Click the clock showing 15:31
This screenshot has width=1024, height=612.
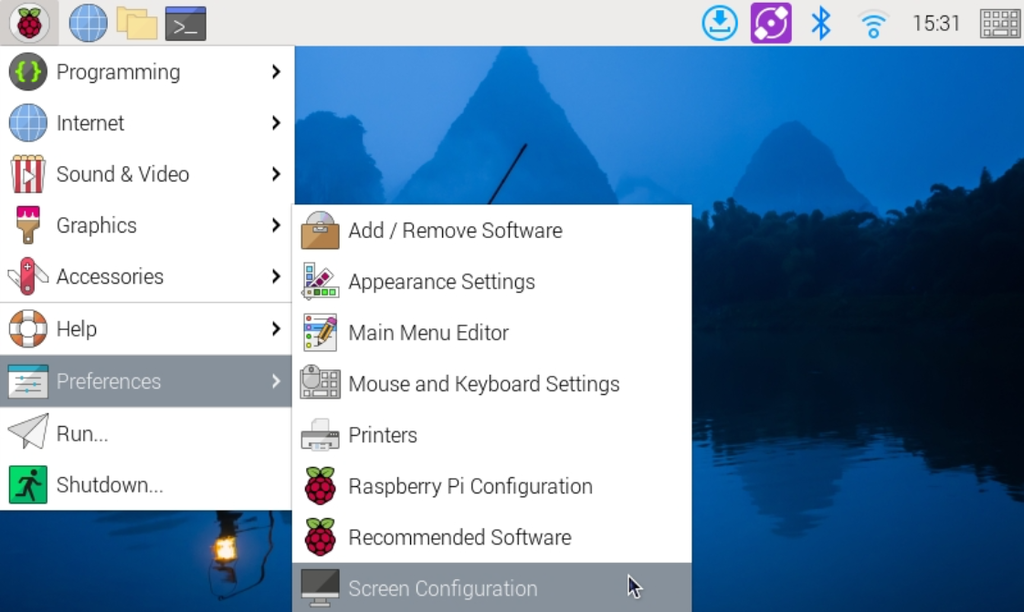(937, 22)
